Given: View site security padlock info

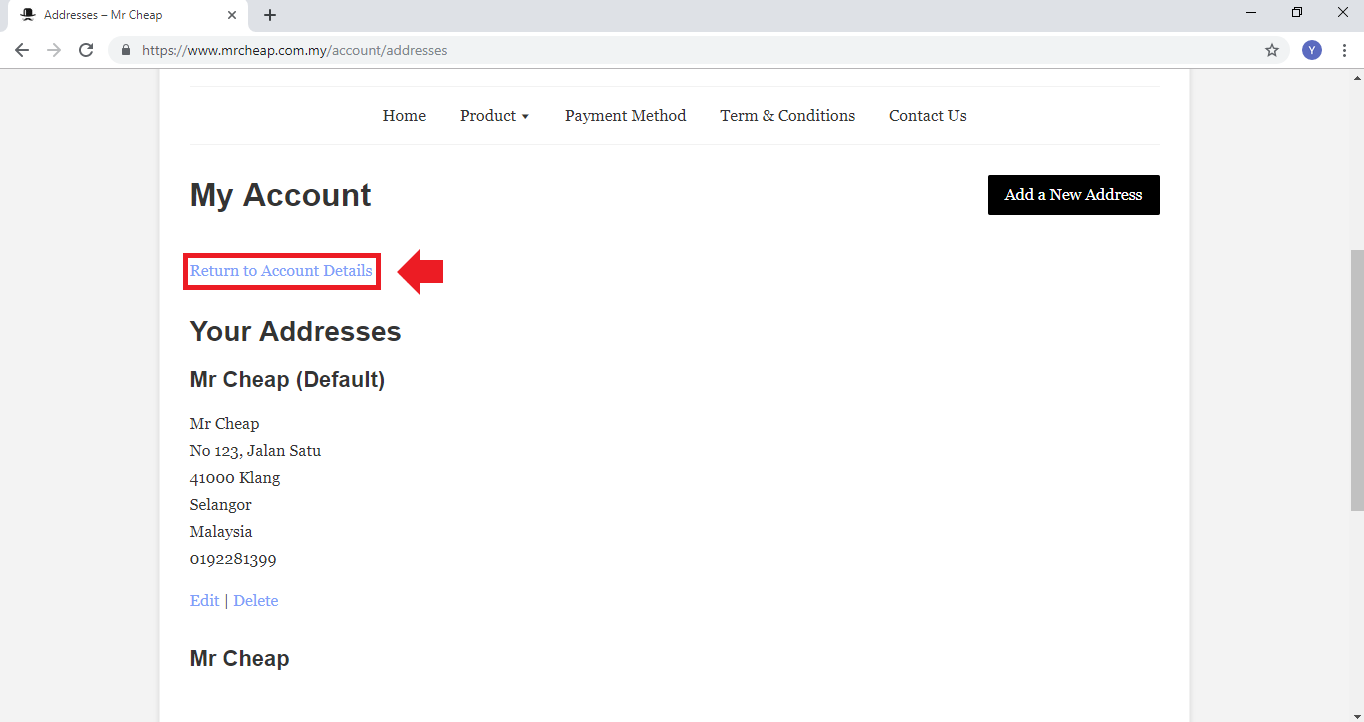Looking at the screenshot, I should [x=126, y=50].
